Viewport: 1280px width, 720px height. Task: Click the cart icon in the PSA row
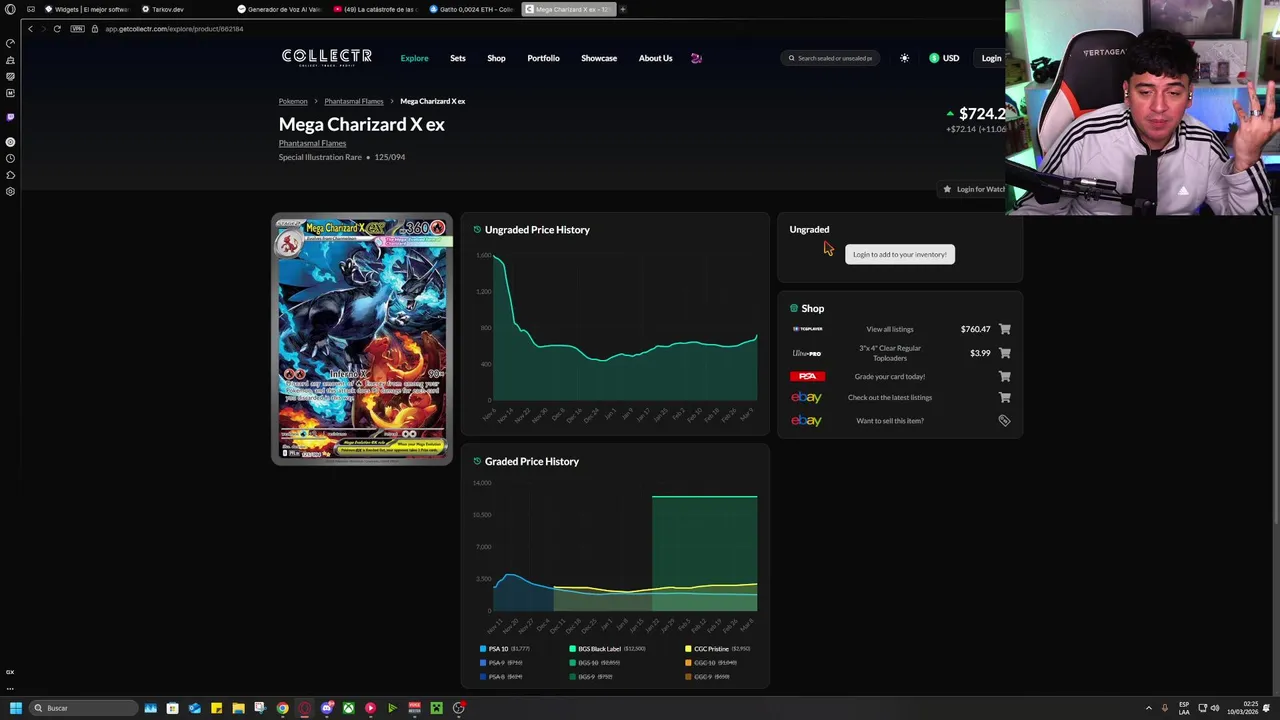pos(1004,377)
